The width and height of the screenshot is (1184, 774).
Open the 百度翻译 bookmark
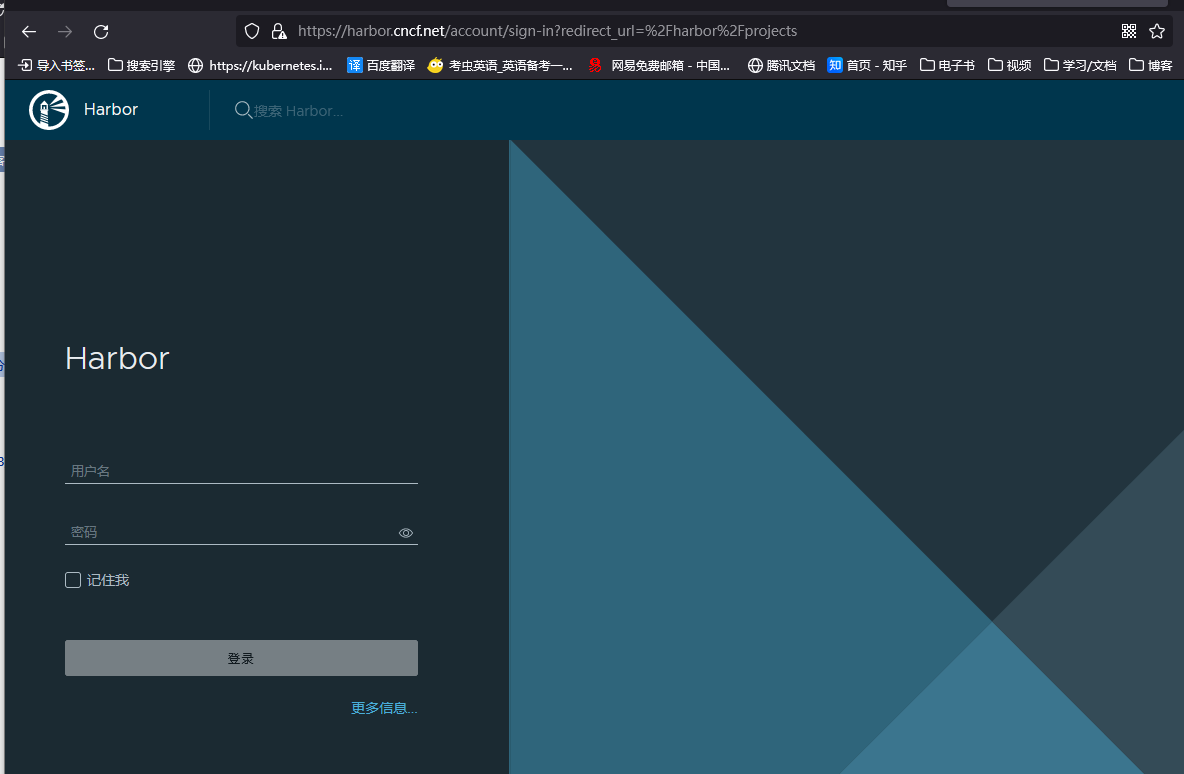[381, 66]
